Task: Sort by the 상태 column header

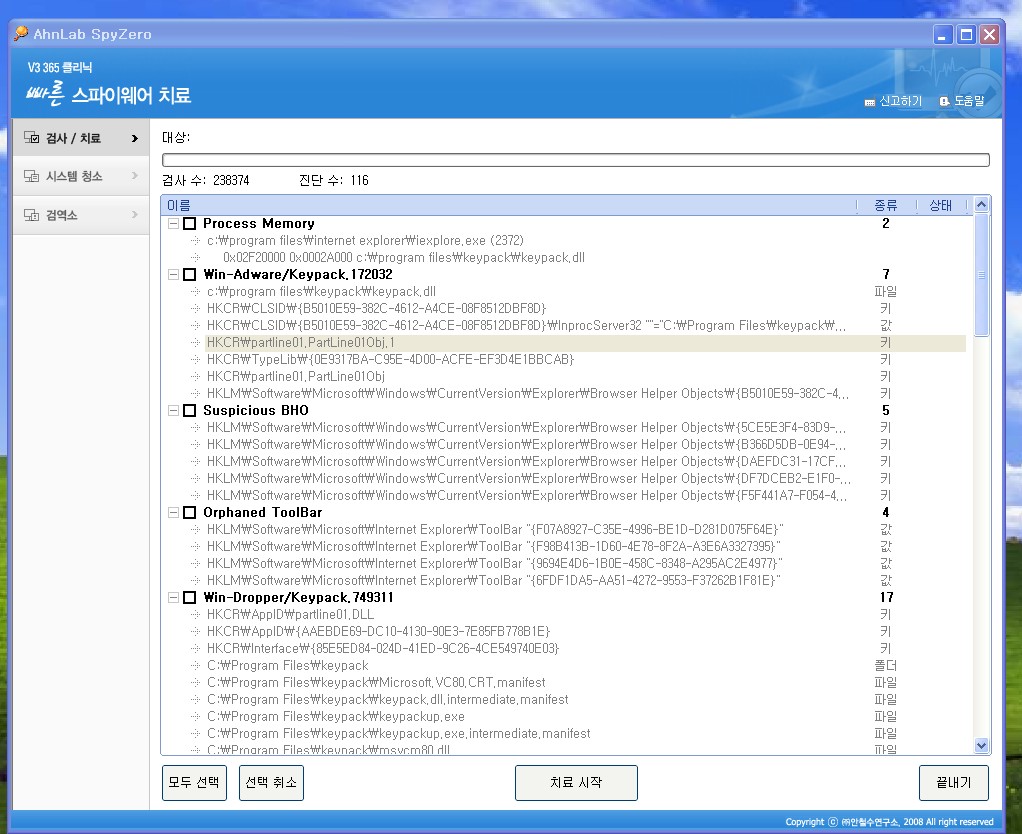Action: tap(941, 206)
